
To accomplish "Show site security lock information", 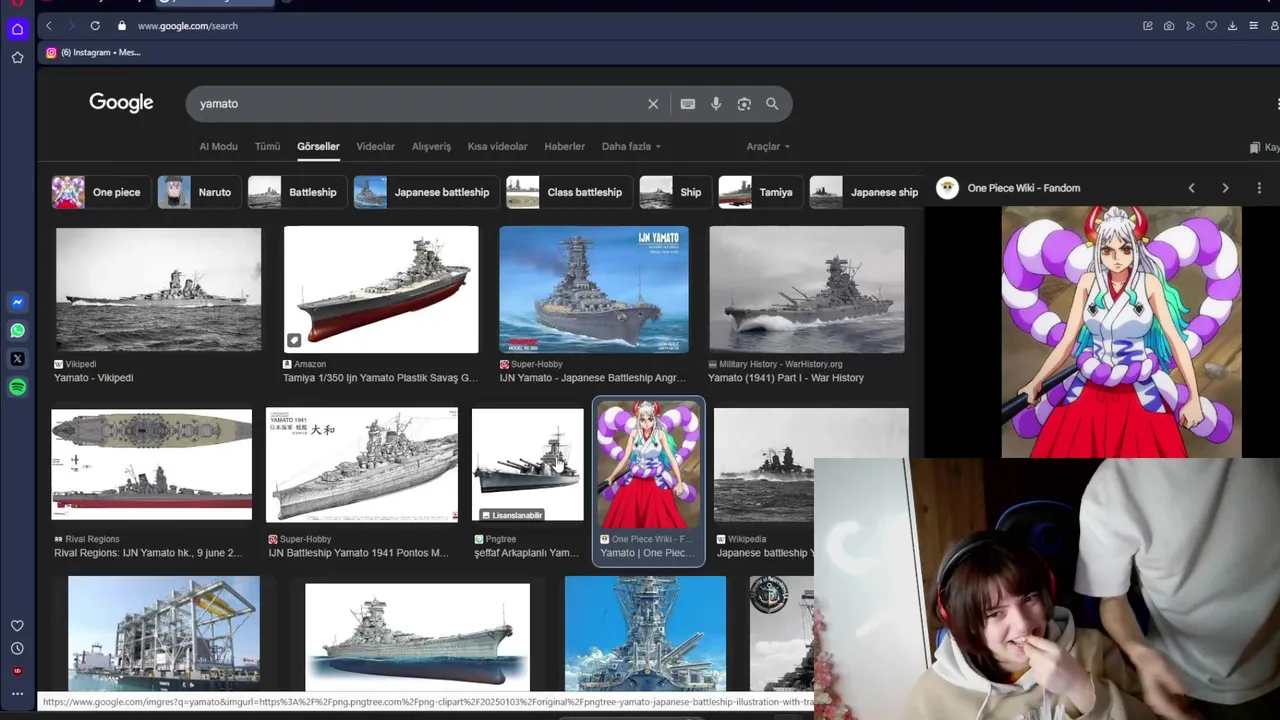I will (x=122, y=26).
